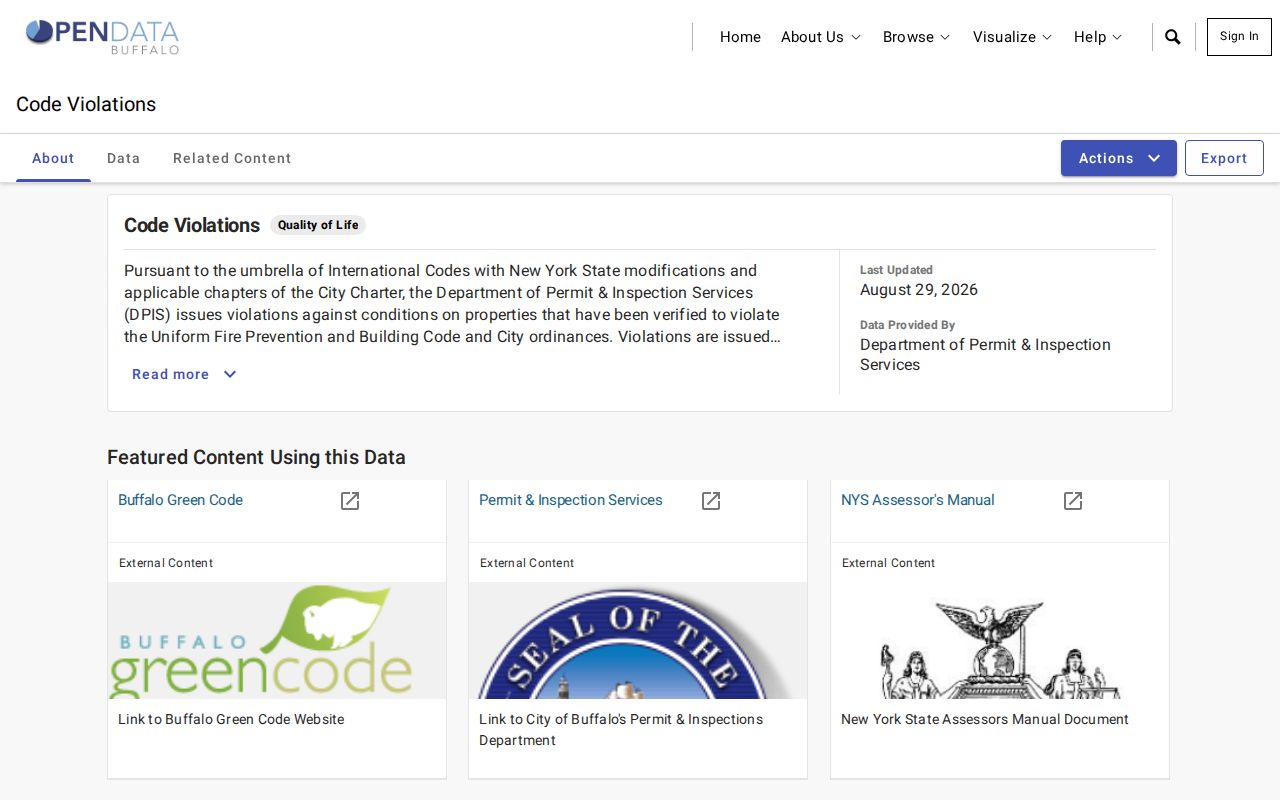Open the Permit & Inspection Services link
The width and height of the screenshot is (1280, 800).
[571, 500]
